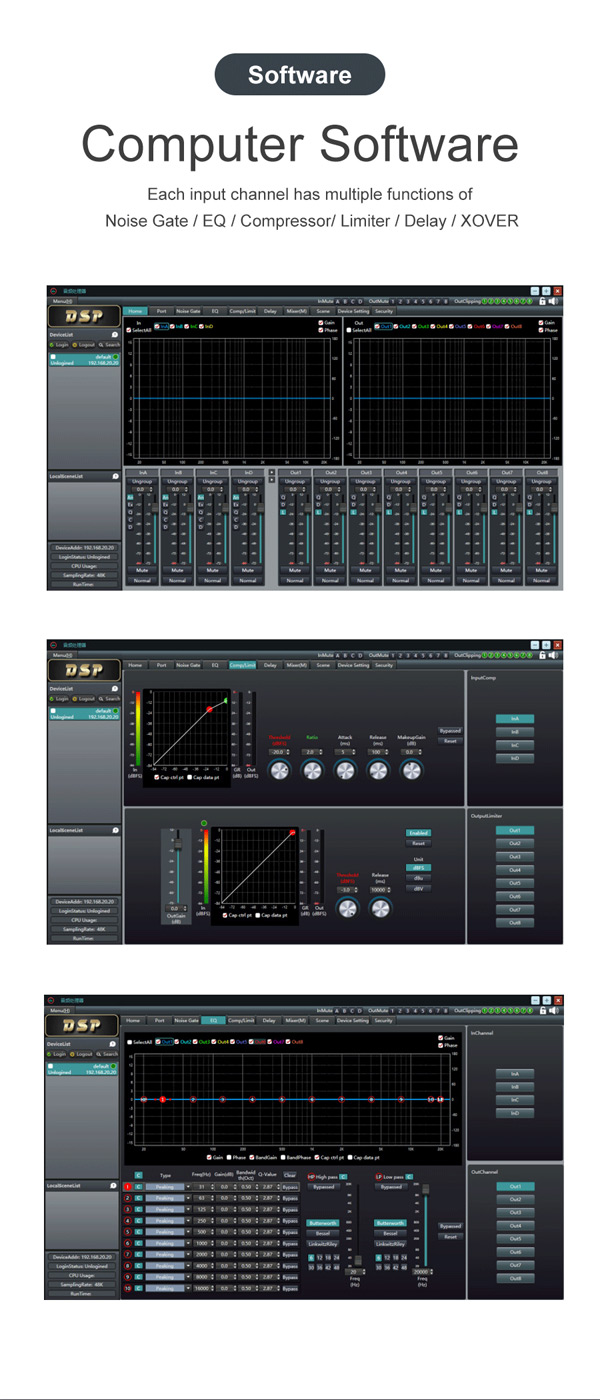The image size is (600, 1400).
Task: Toggle the input Phase checkbox in Home screenshot
Action: pyautogui.click(x=321, y=330)
